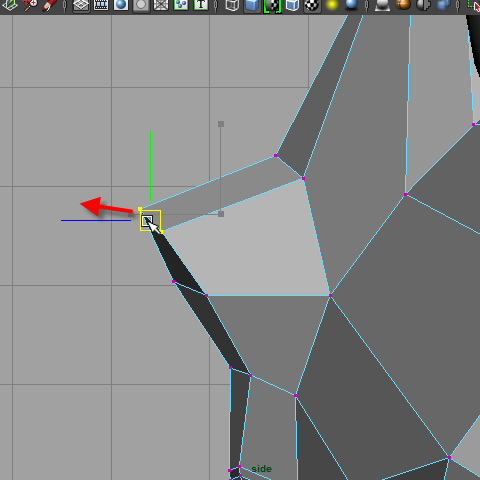Select Smooth Shade All blue cube
Image resolution: width=480 pixels, height=480 pixels.
252,5
